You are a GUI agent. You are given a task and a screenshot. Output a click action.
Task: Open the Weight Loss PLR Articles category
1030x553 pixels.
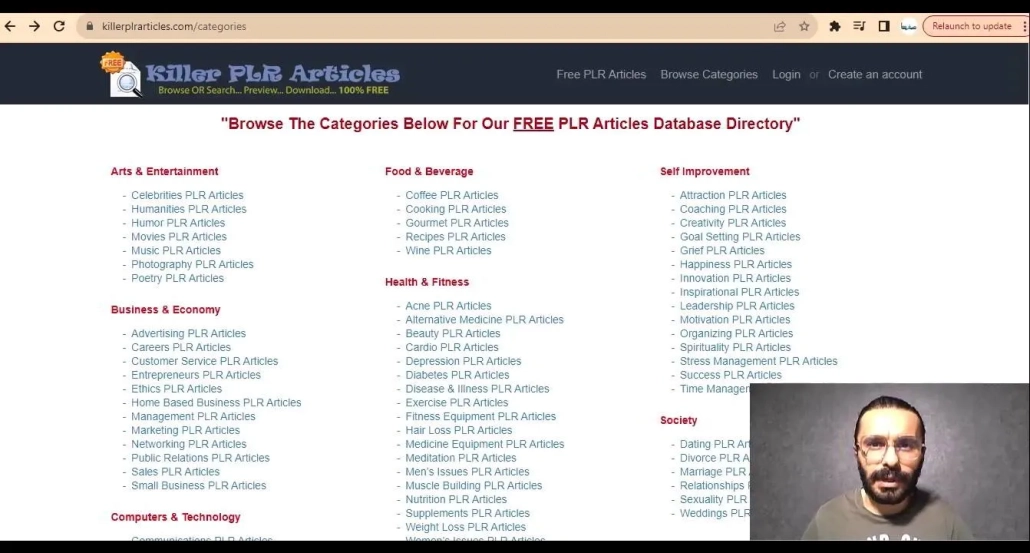pyautogui.click(x=465, y=527)
